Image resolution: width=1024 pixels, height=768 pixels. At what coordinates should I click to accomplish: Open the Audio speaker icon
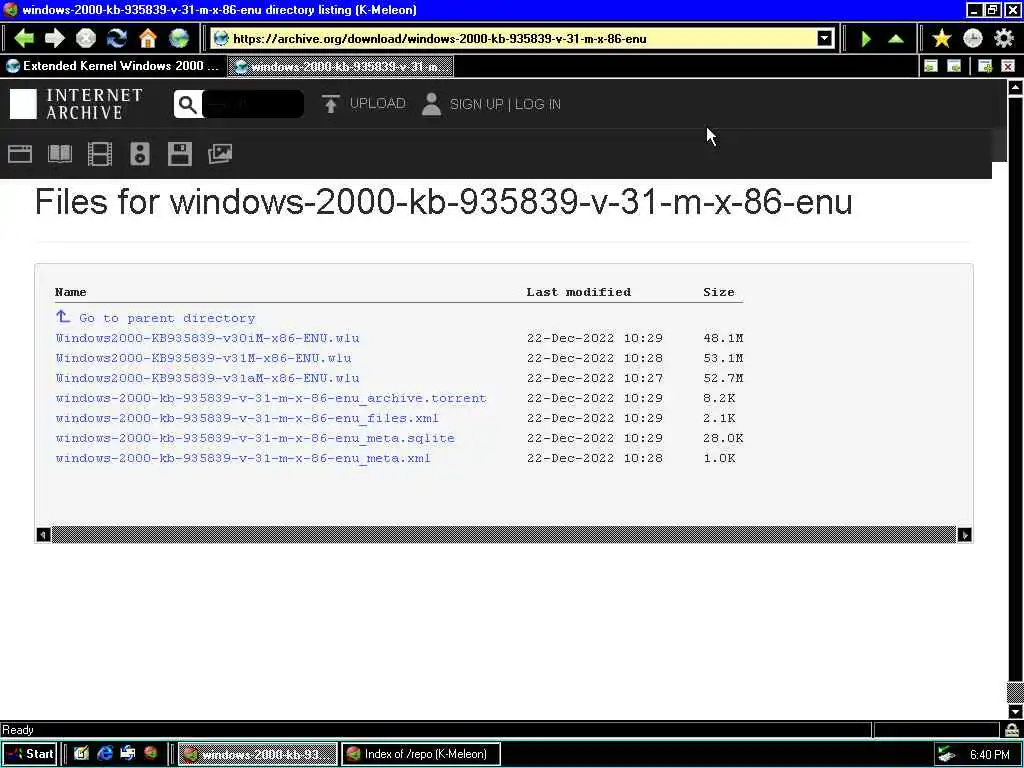pyautogui.click(x=140, y=154)
